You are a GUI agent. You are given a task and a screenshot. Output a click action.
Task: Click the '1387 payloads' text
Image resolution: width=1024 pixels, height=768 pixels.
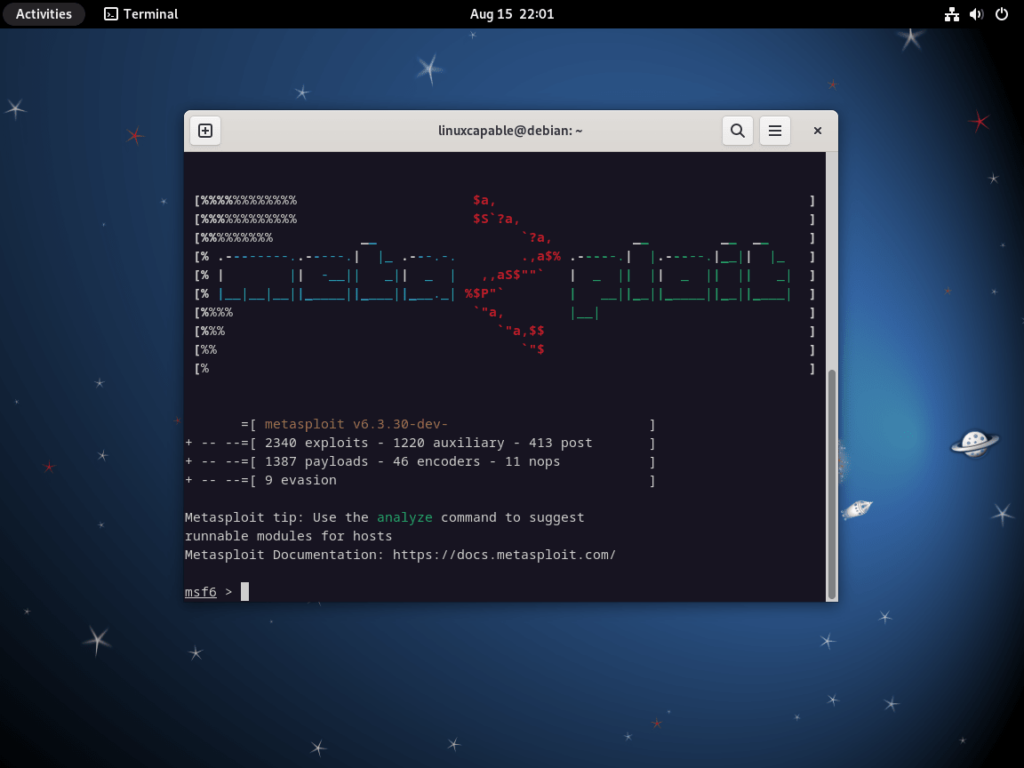click(316, 461)
